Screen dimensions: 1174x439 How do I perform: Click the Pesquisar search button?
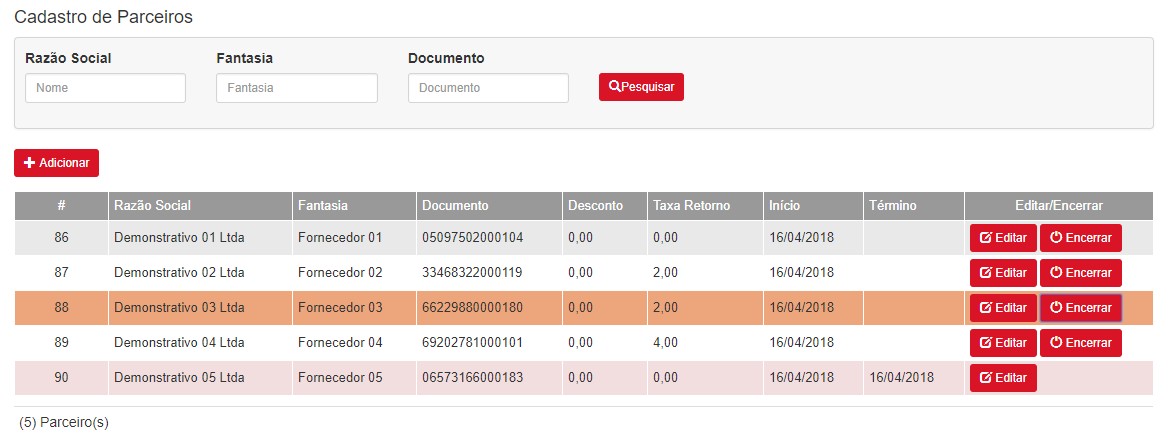[641, 87]
